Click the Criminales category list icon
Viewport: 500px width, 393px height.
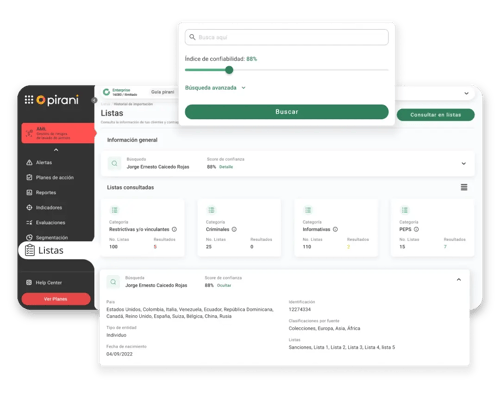click(x=211, y=210)
